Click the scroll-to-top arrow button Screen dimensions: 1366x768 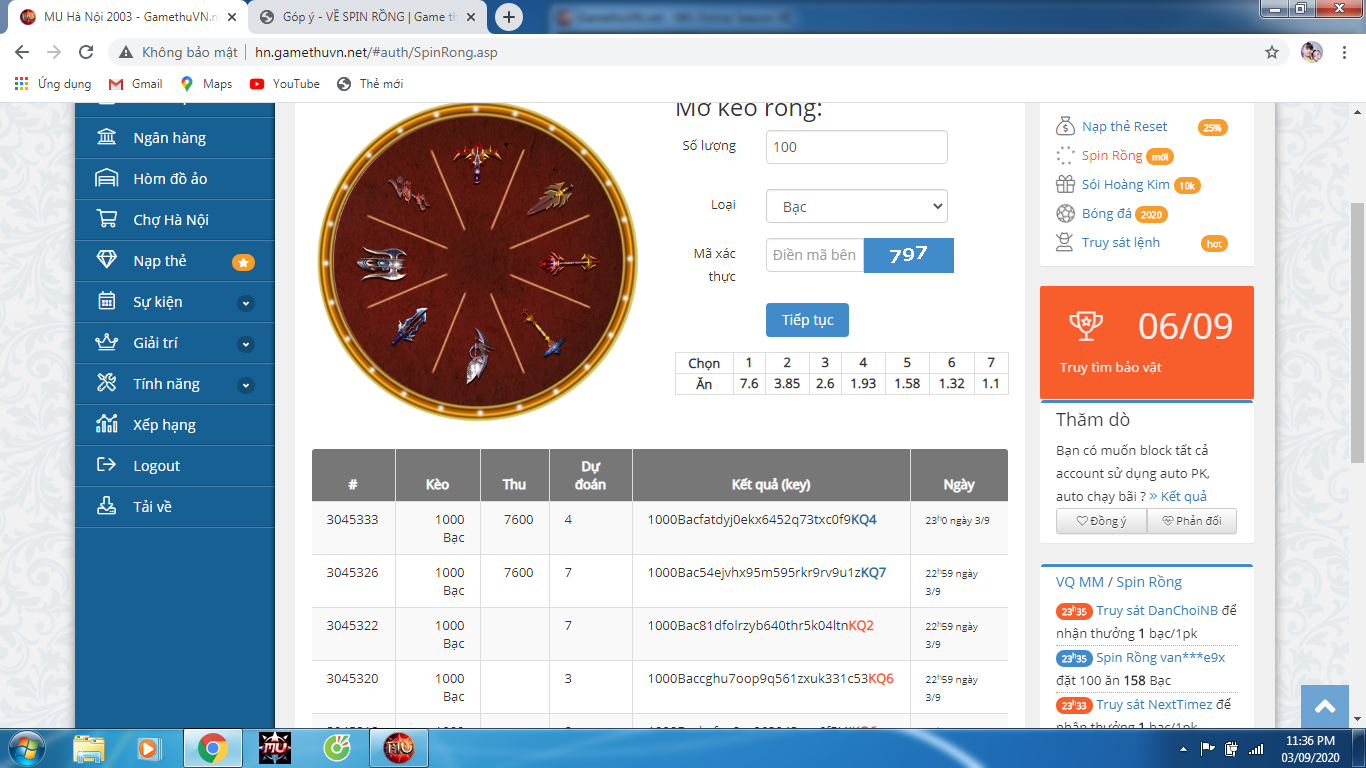click(1325, 707)
